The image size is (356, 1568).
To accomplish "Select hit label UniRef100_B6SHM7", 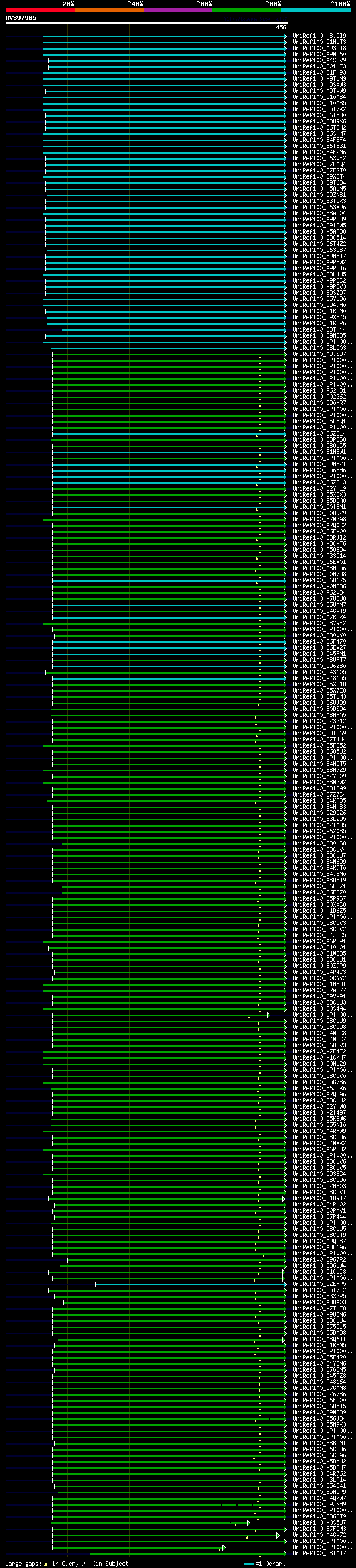I will [x=319, y=134].
